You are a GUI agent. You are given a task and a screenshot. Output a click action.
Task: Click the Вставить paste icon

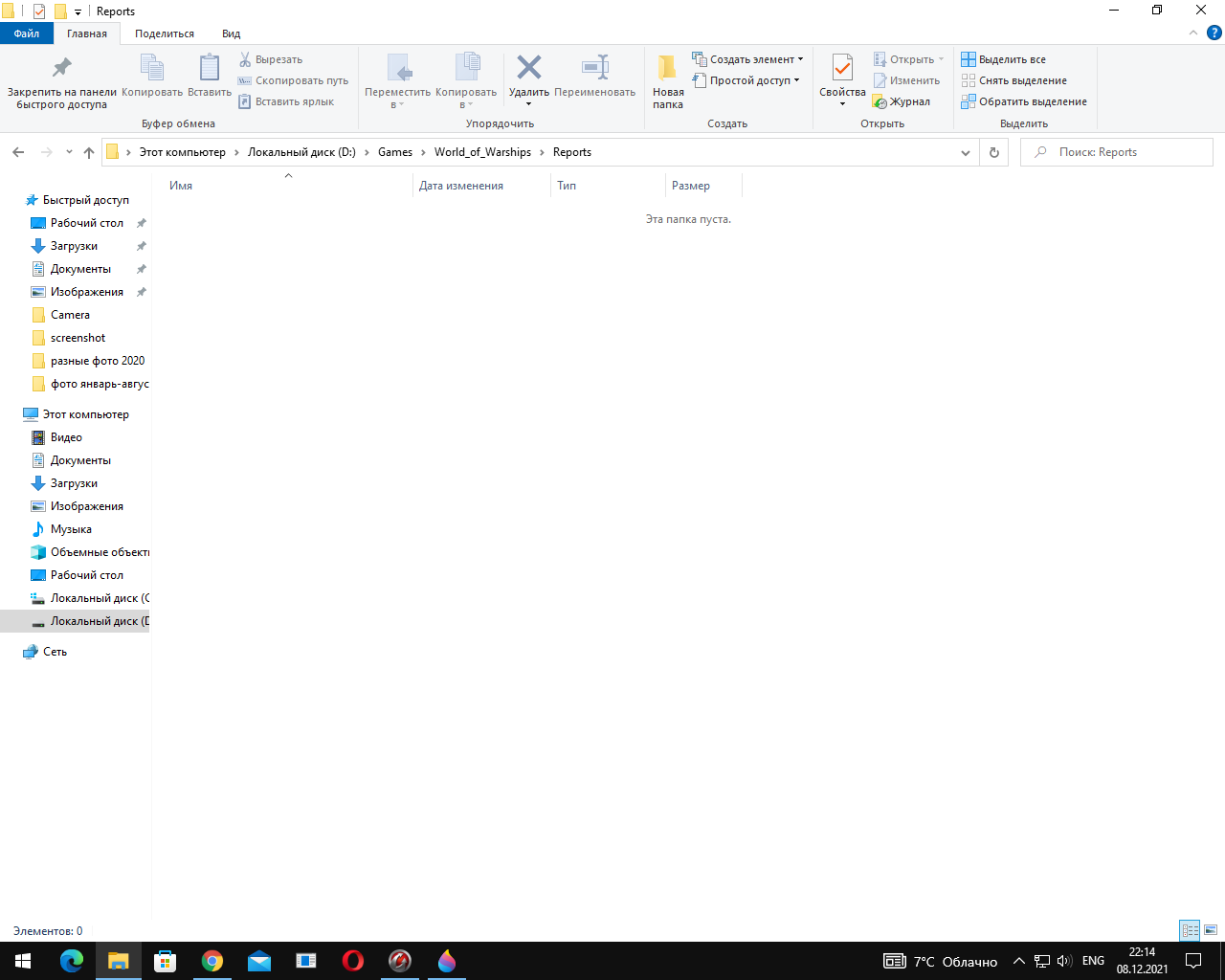[210, 67]
